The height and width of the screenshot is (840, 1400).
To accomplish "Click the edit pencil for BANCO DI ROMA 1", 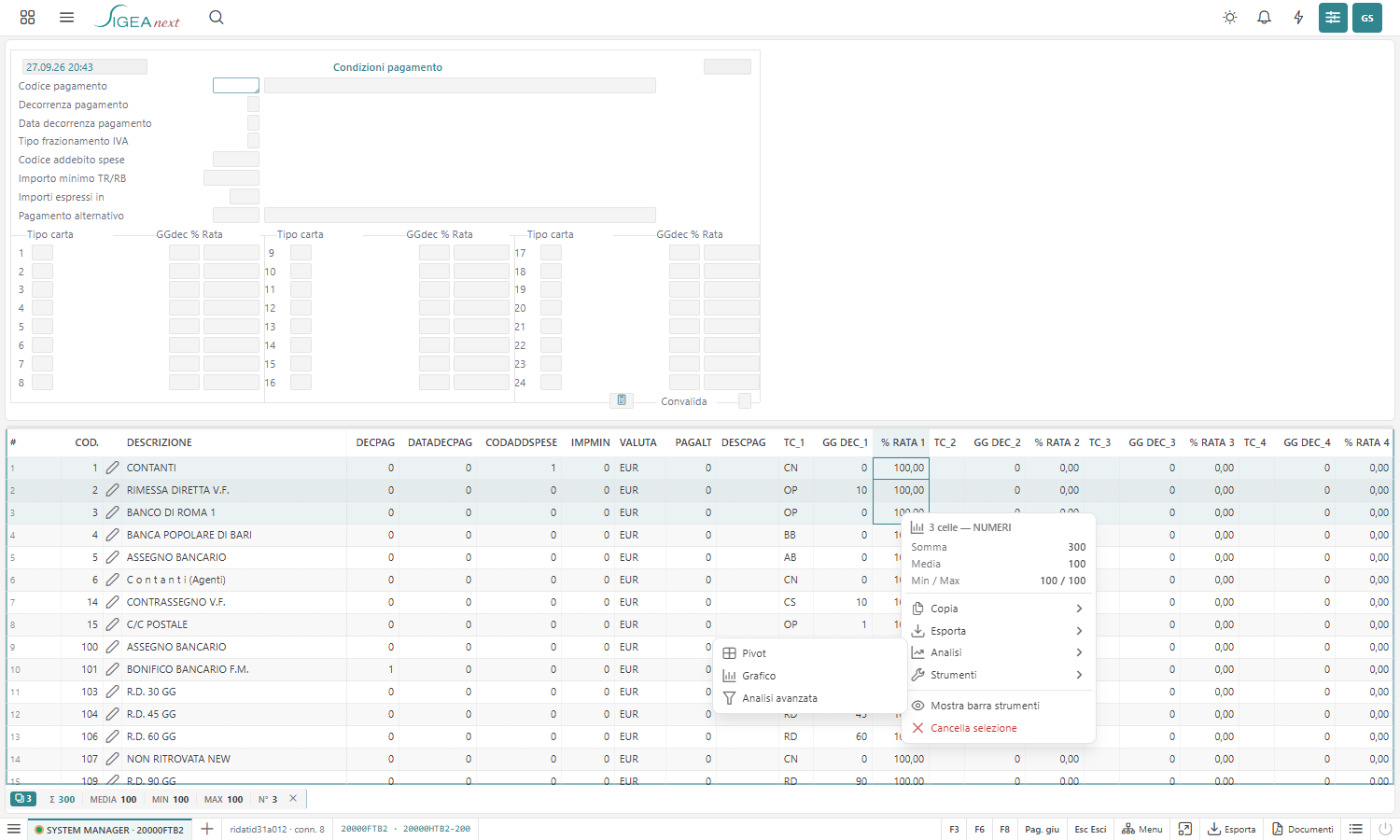I will click(x=112, y=512).
